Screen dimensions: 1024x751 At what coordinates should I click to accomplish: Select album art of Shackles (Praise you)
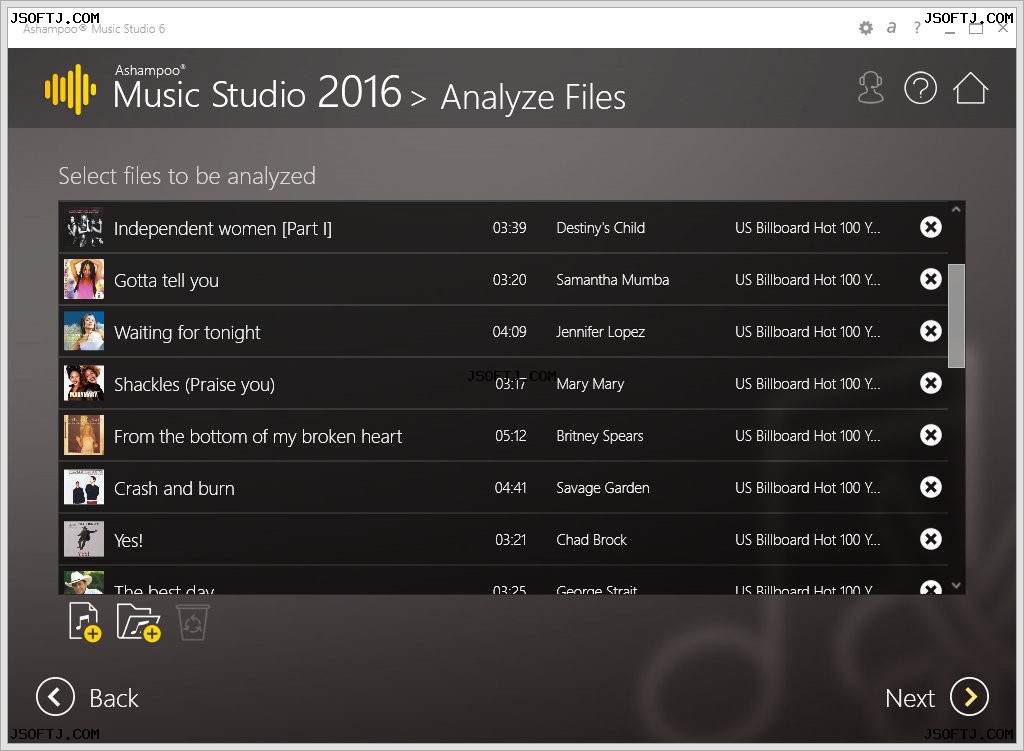pyautogui.click(x=84, y=383)
